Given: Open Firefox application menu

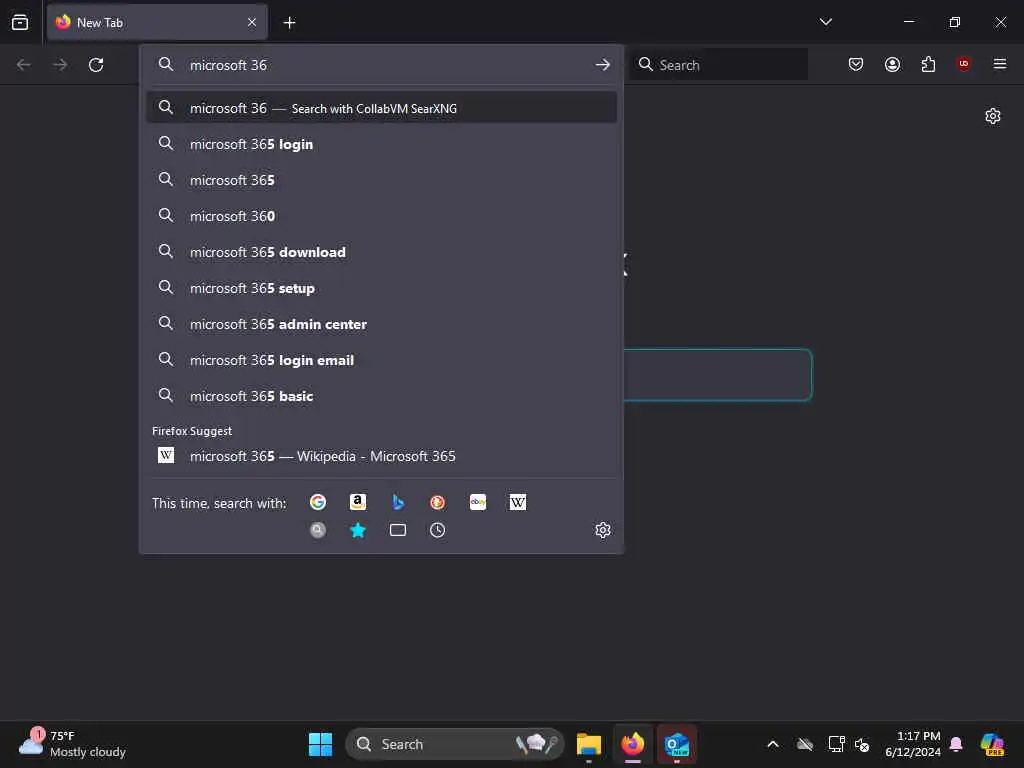Looking at the screenshot, I should [1000, 64].
